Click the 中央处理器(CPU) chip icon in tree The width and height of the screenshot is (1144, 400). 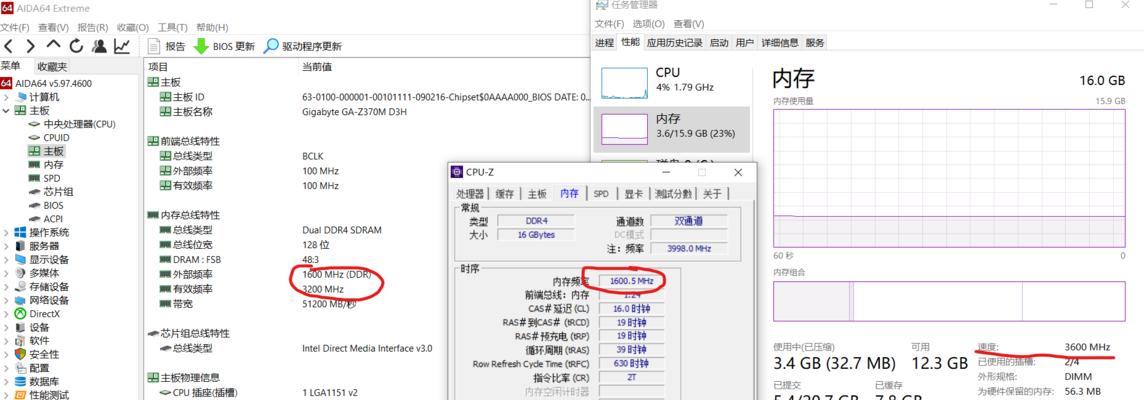(x=34, y=124)
